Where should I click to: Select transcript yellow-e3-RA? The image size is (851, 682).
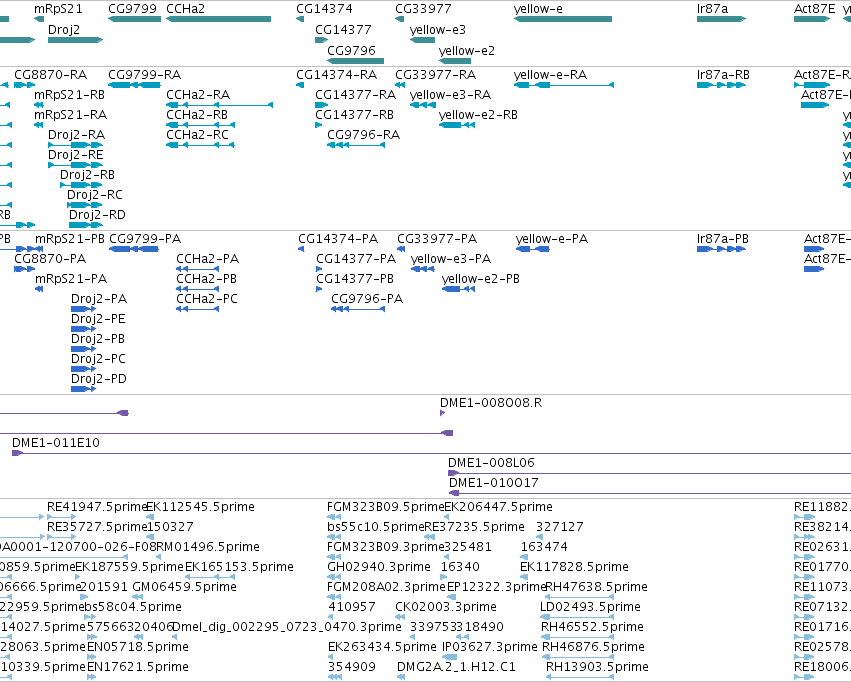click(423, 105)
